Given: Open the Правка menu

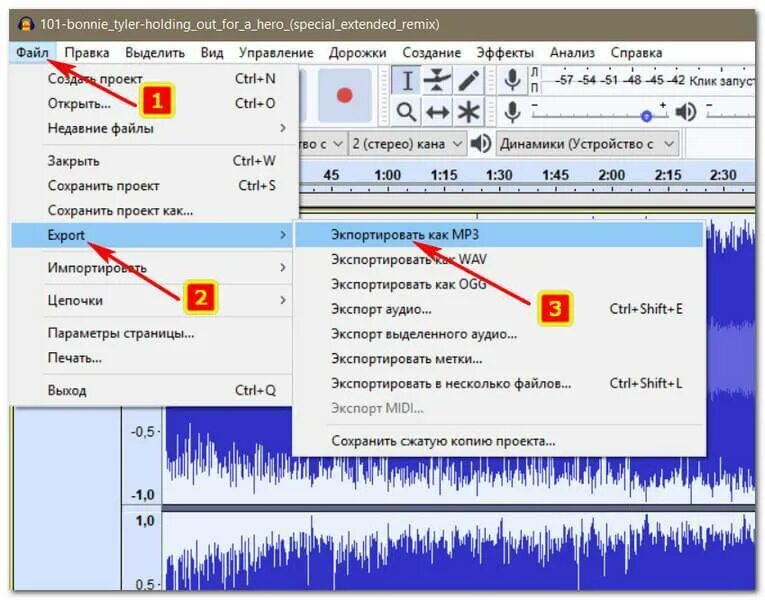Looking at the screenshot, I should tap(87, 52).
